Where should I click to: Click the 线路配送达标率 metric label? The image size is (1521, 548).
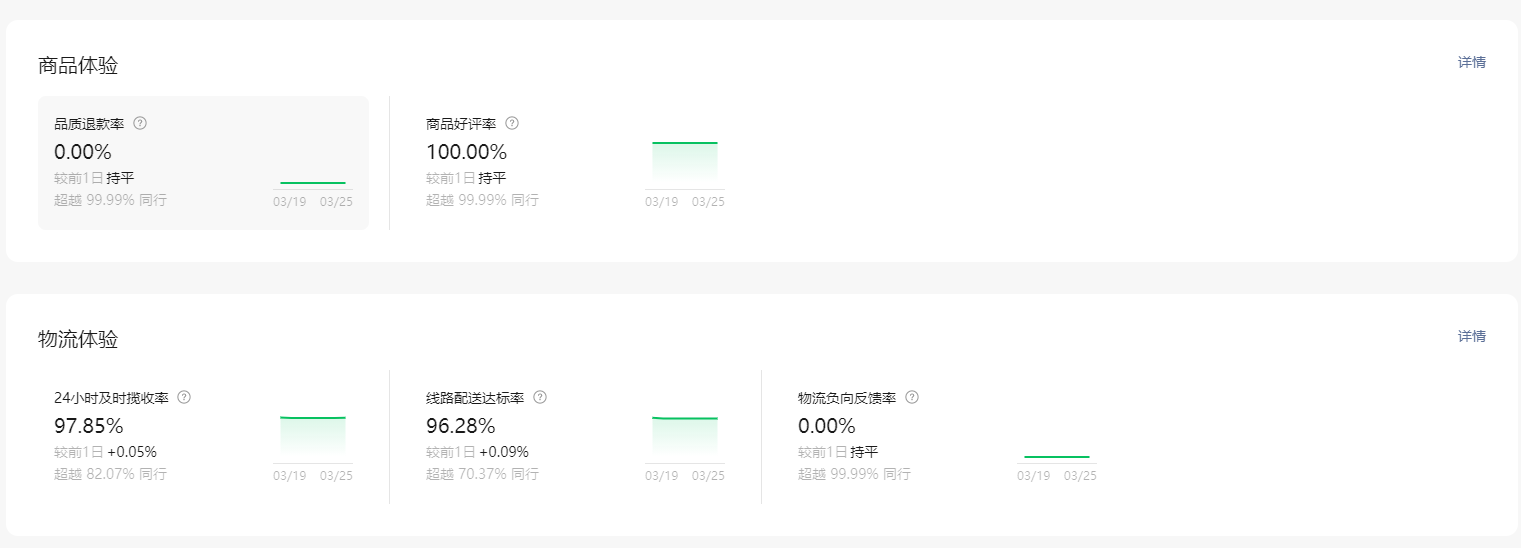coord(475,398)
